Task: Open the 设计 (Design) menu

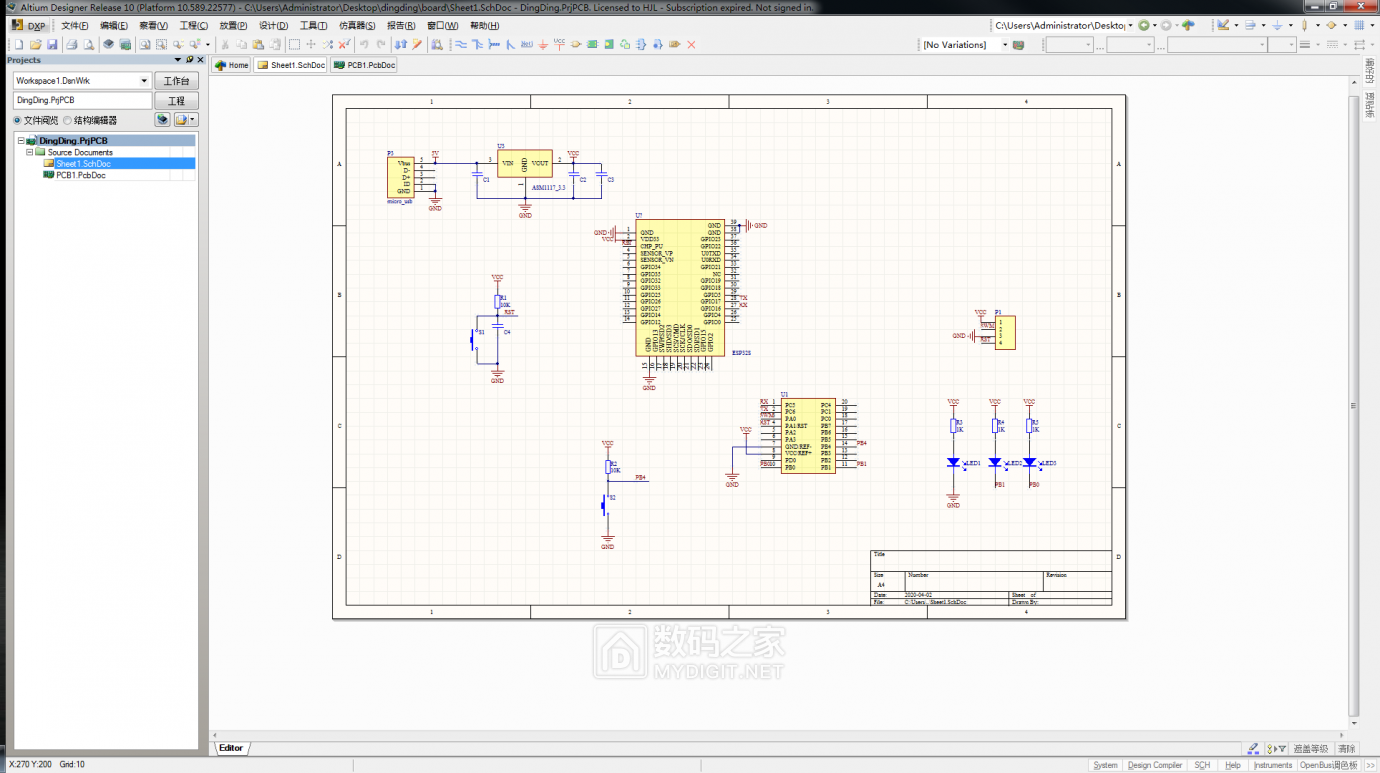Action: (x=274, y=26)
